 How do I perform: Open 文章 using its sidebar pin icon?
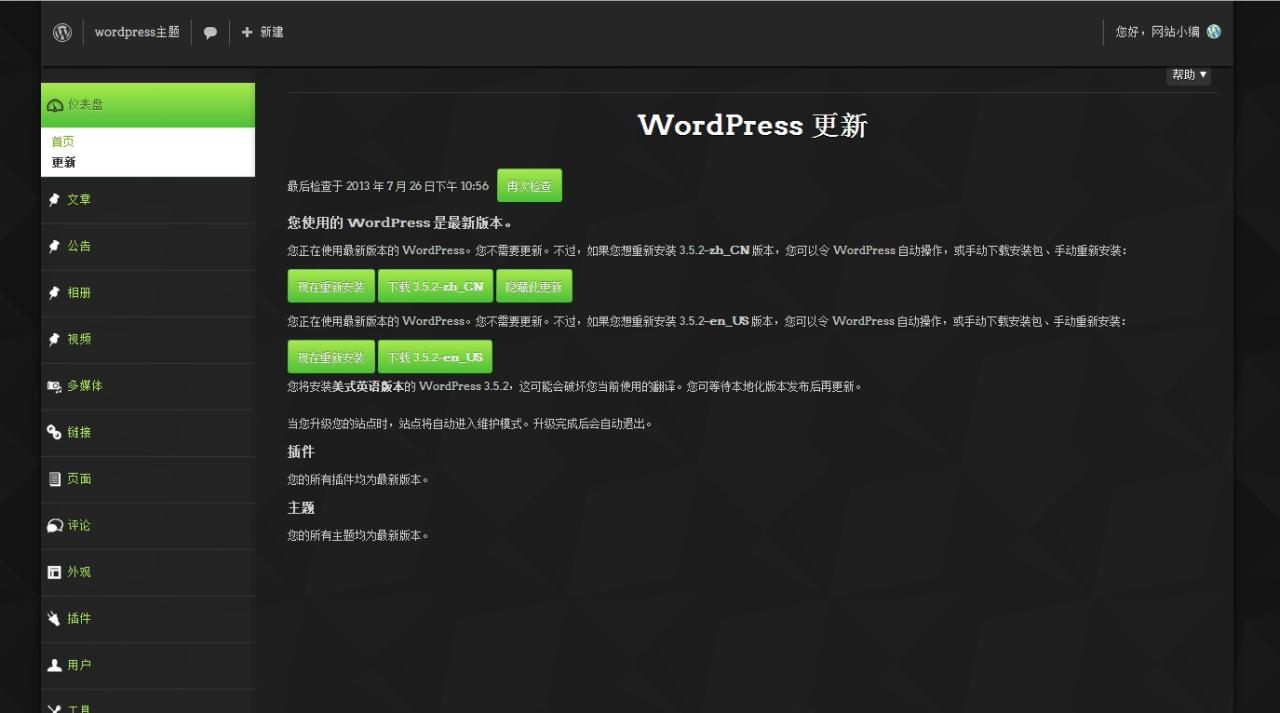(x=55, y=199)
